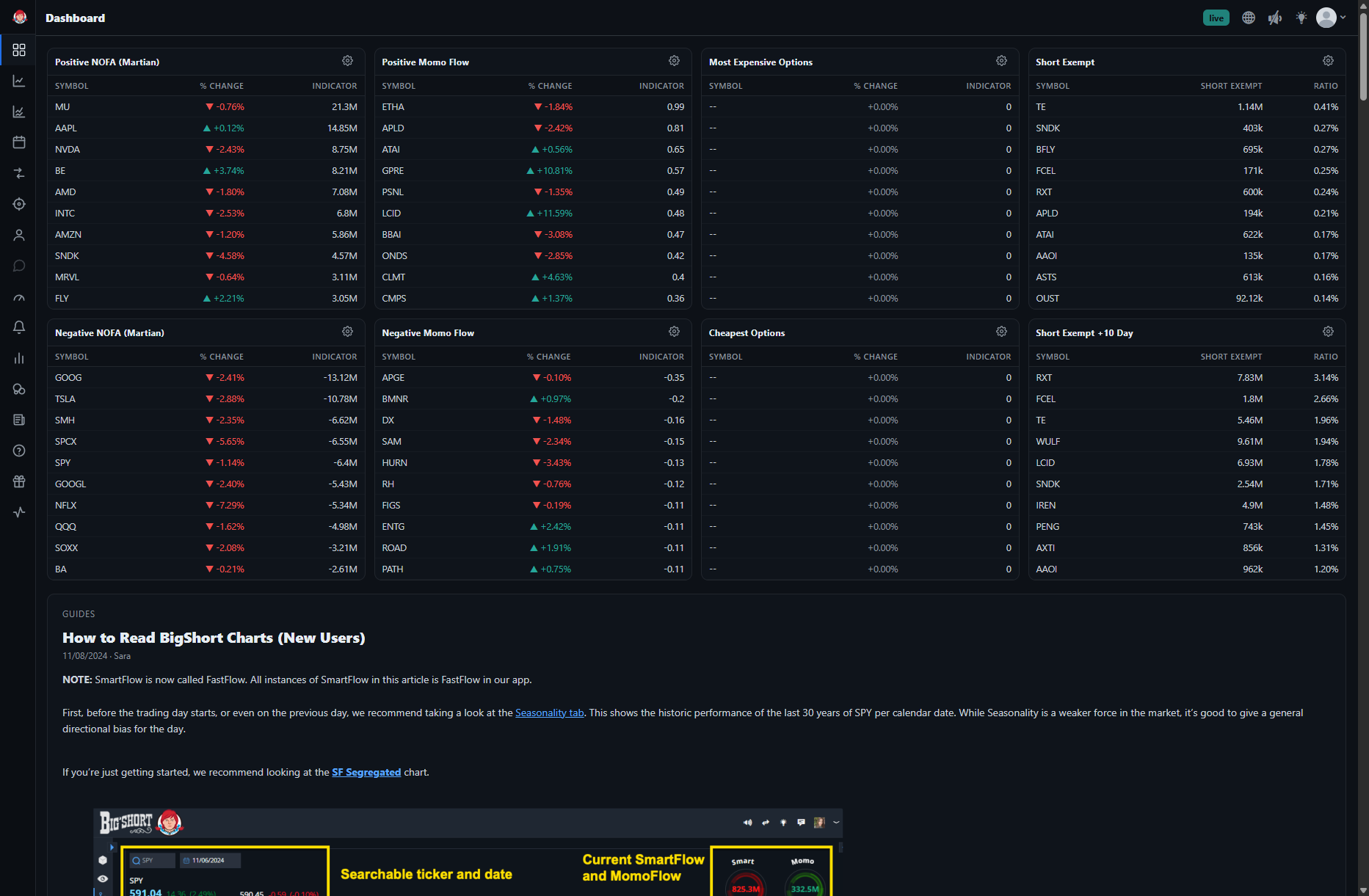Image resolution: width=1369 pixels, height=896 pixels.
Task: Select GOOG symbol in Negative NOFA
Action: (x=68, y=377)
